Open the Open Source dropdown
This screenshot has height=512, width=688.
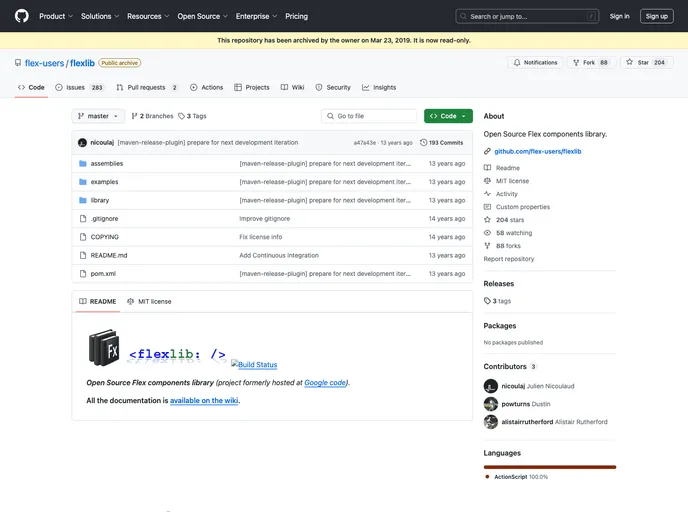(202, 16)
